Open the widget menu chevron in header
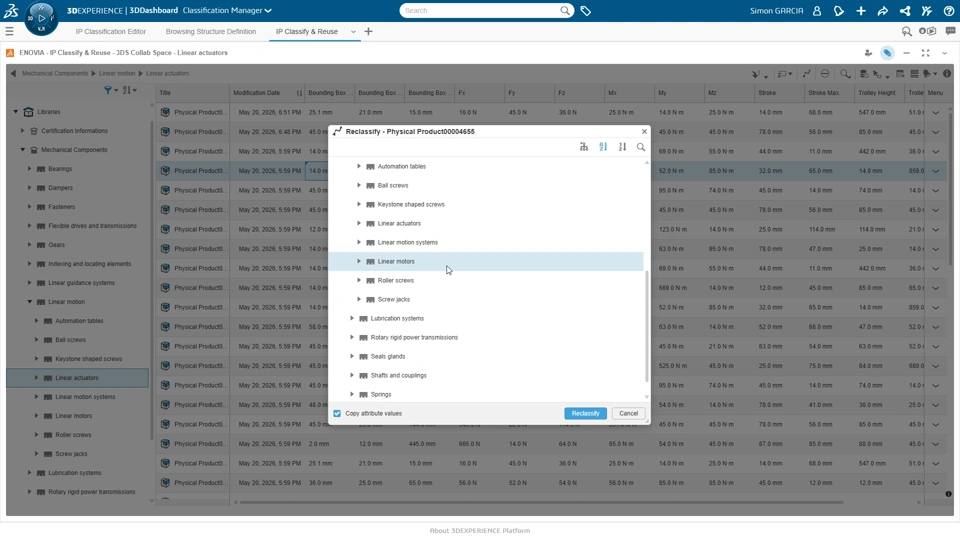Screen dimensions: 960x540 944,53
